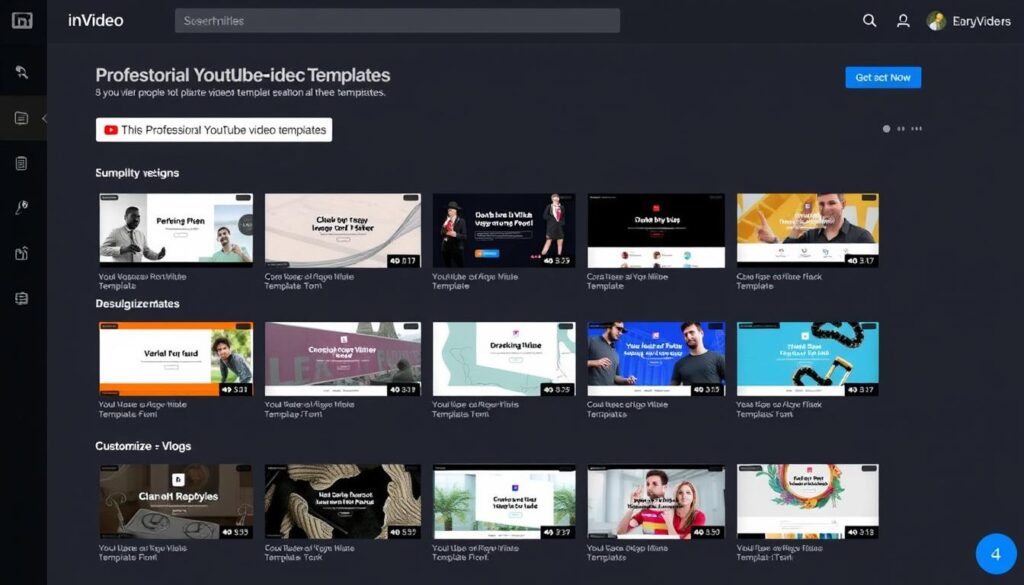The width and height of the screenshot is (1024, 585).
Task: Click the caption under the floral wreath template
Action: (x=779, y=552)
